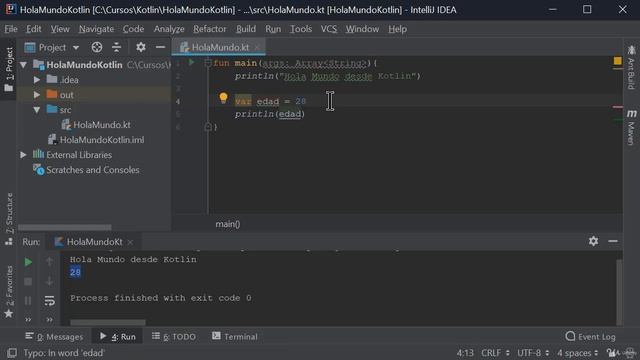640x360 pixels.
Task: Collapse the src folder
Action: (x=37, y=110)
